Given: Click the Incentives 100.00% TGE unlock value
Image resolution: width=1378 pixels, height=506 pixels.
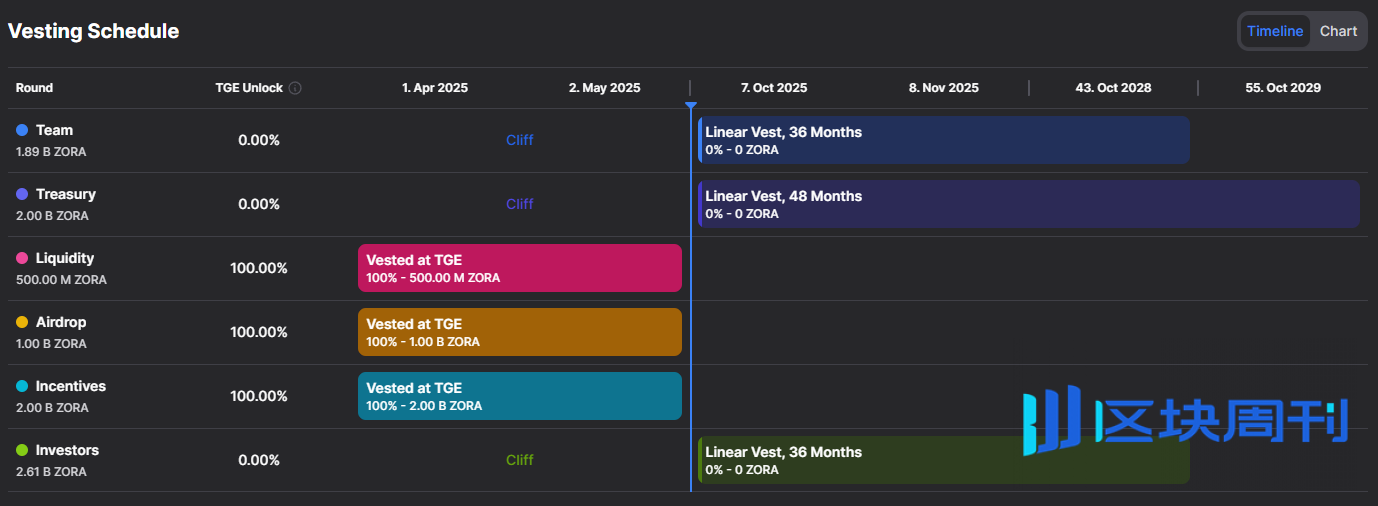Looking at the screenshot, I should coord(259,396).
